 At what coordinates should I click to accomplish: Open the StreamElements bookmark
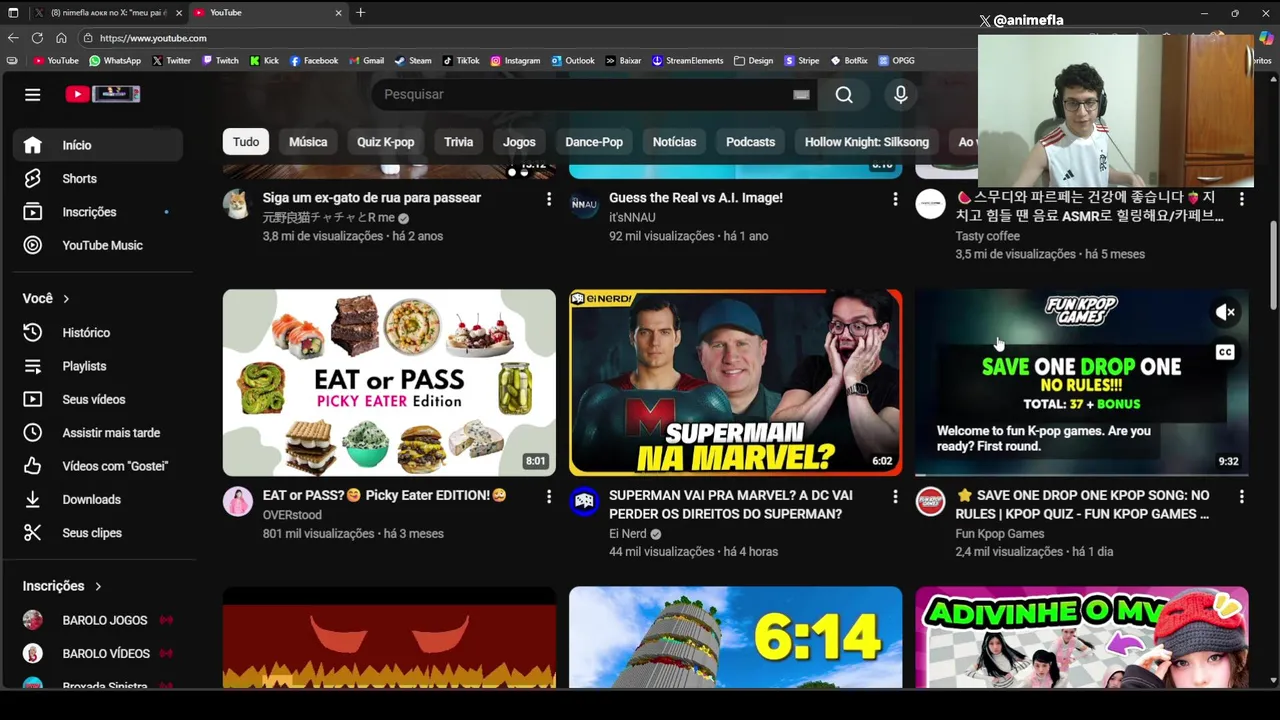[x=687, y=61]
